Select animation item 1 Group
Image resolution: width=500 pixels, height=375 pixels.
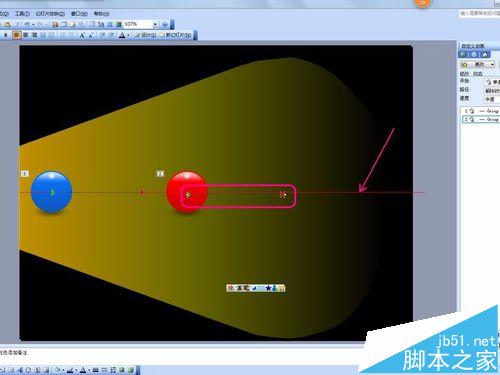coord(481,111)
